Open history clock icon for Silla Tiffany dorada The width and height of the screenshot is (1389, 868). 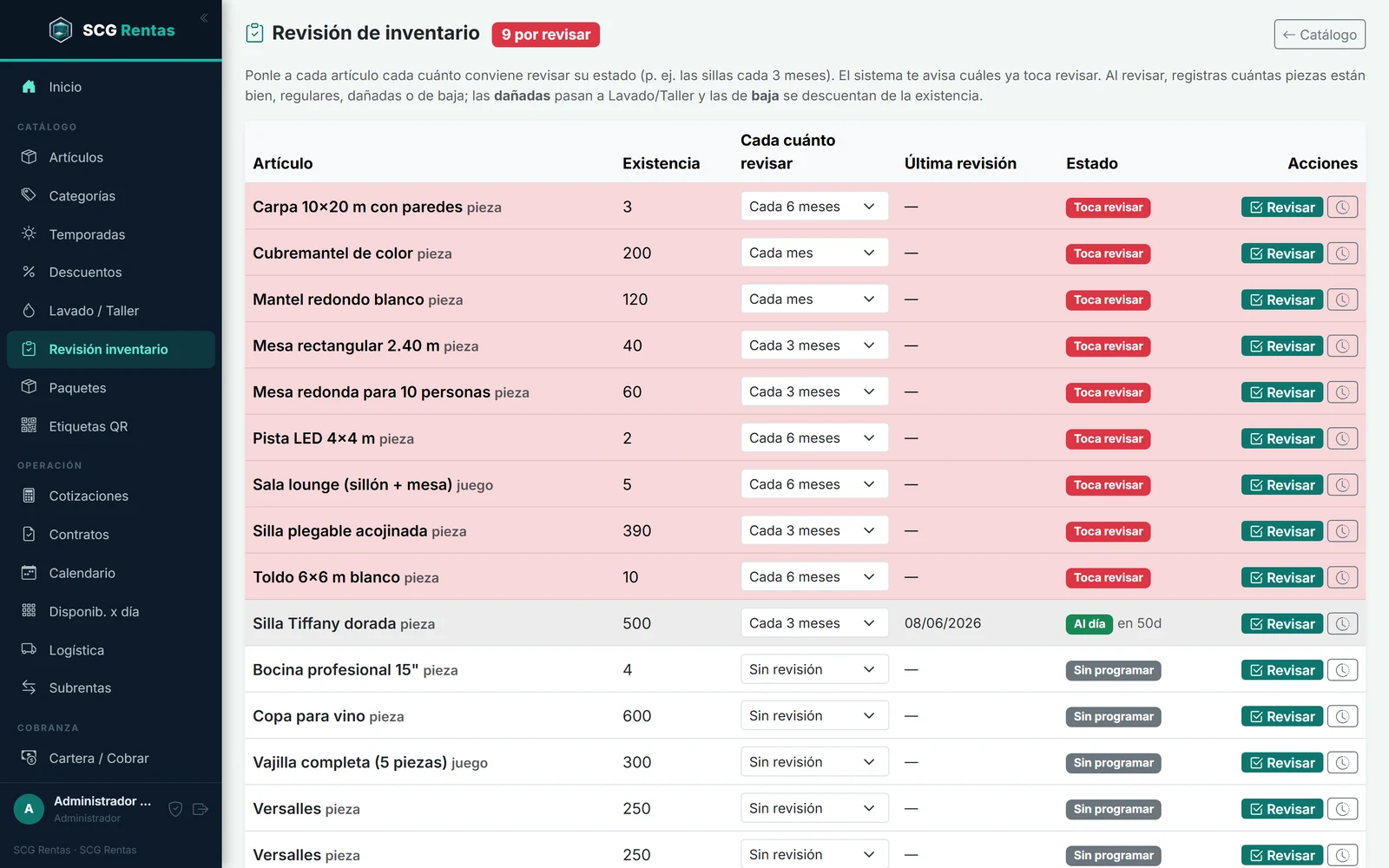(1342, 624)
